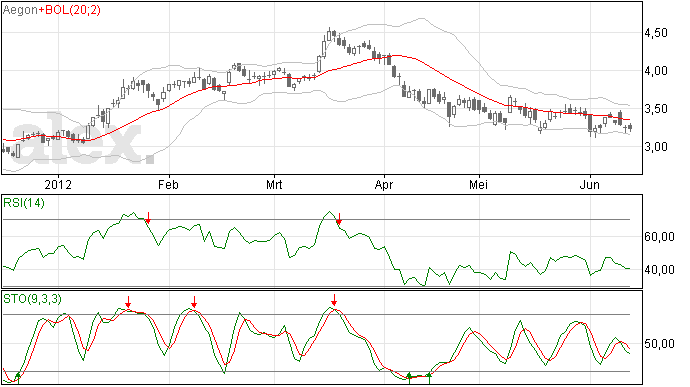Click the RSI(14) indicator label
Image resolution: width=690 pixels, height=387 pixels.
click(24, 203)
